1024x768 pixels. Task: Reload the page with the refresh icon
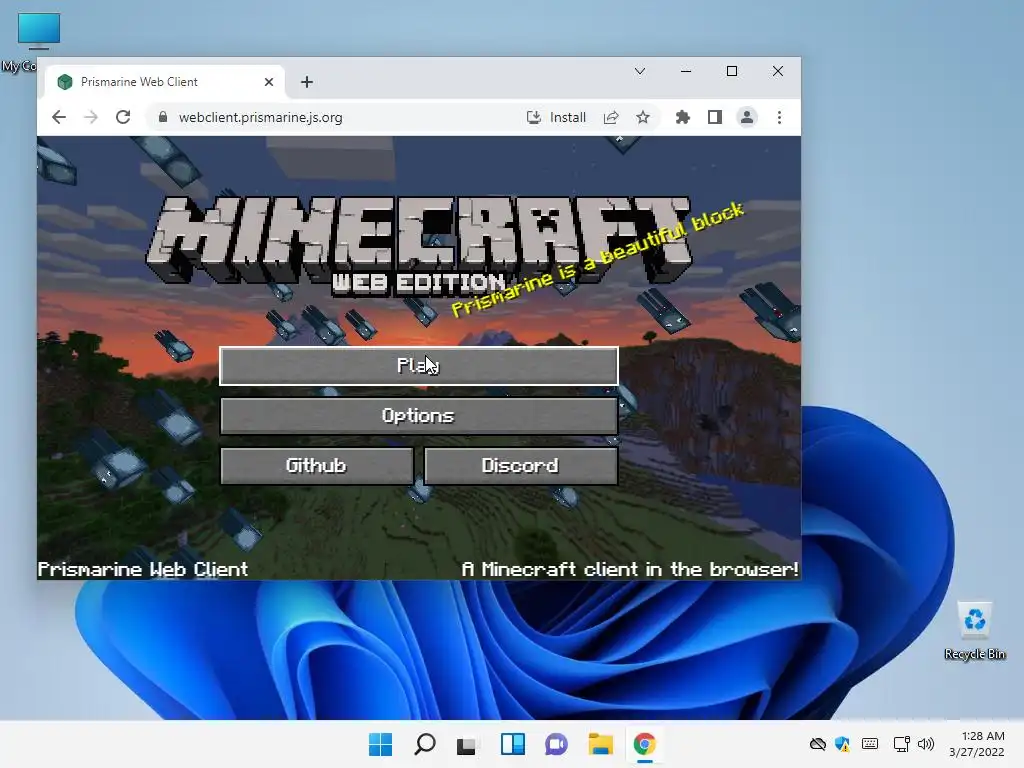(123, 118)
